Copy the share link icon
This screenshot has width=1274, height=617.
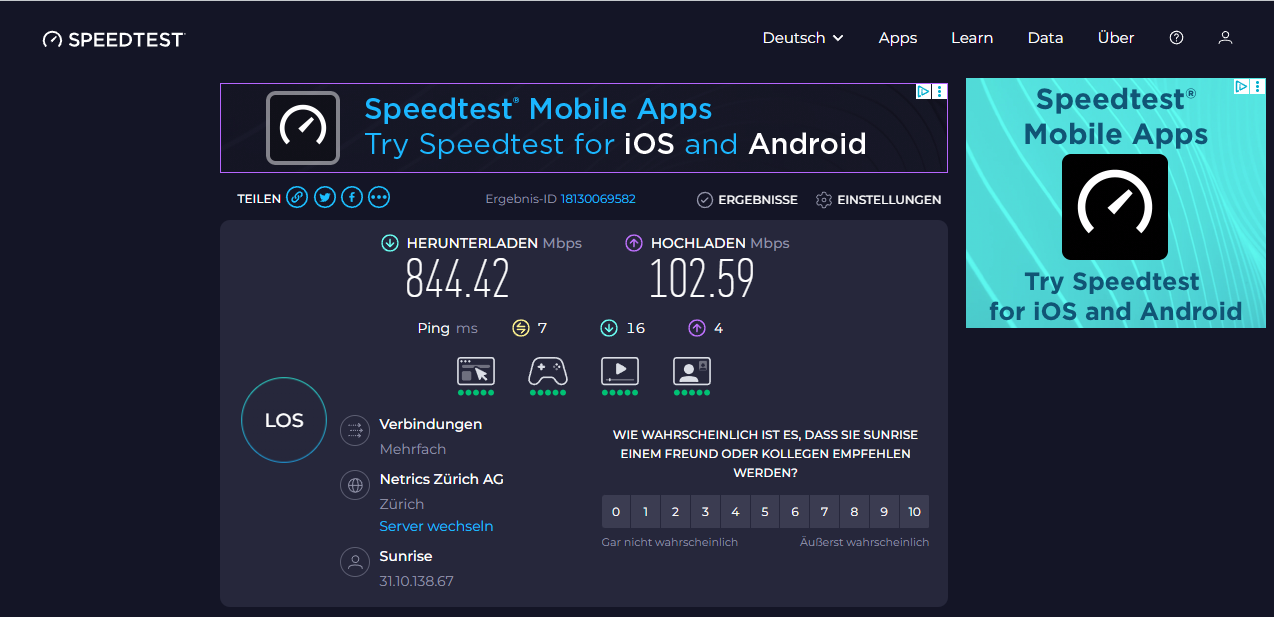click(x=297, y=198)
